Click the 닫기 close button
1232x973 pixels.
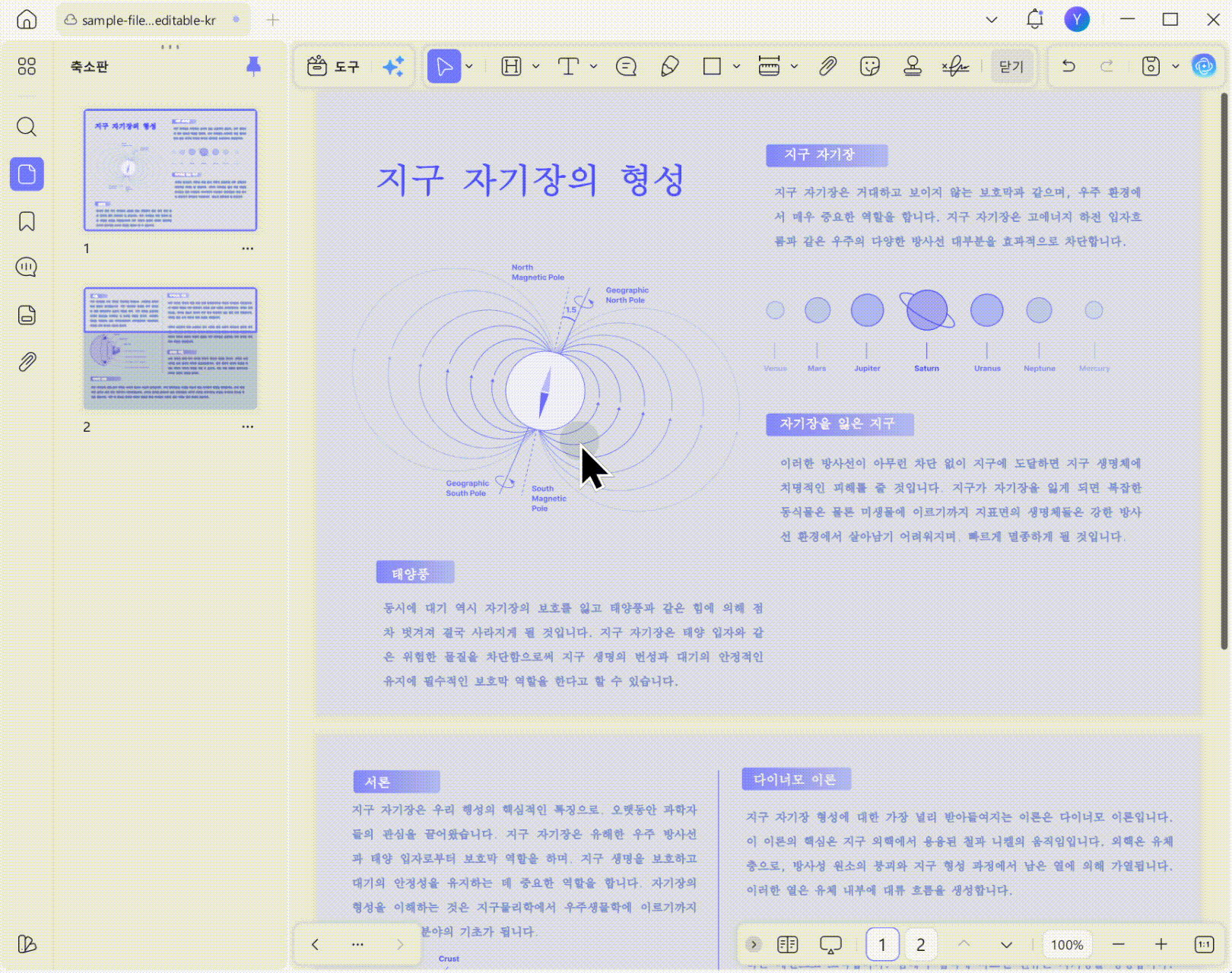[x=1011, y=67]
